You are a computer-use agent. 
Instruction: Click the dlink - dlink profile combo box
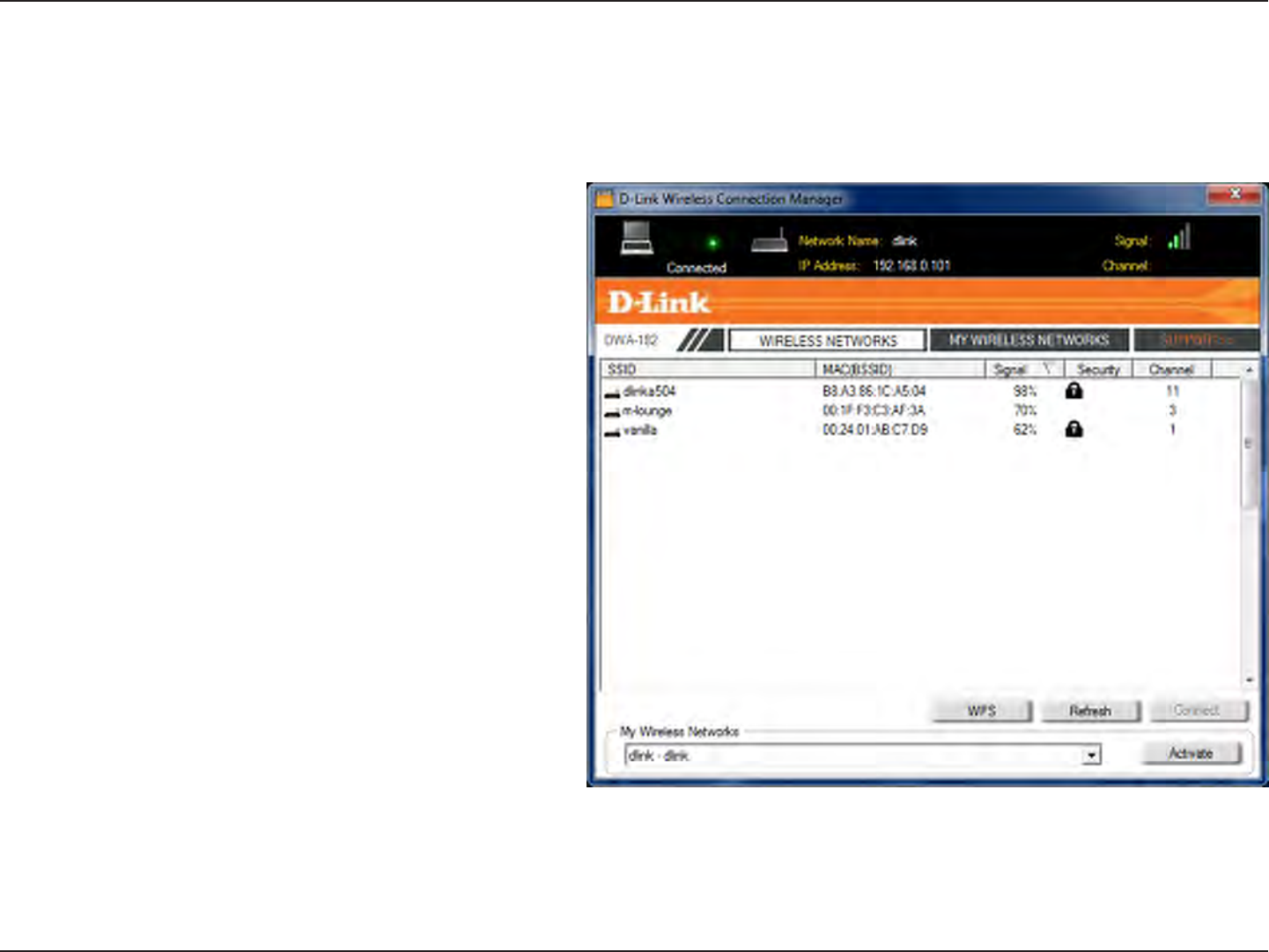(x=863, y=756)
